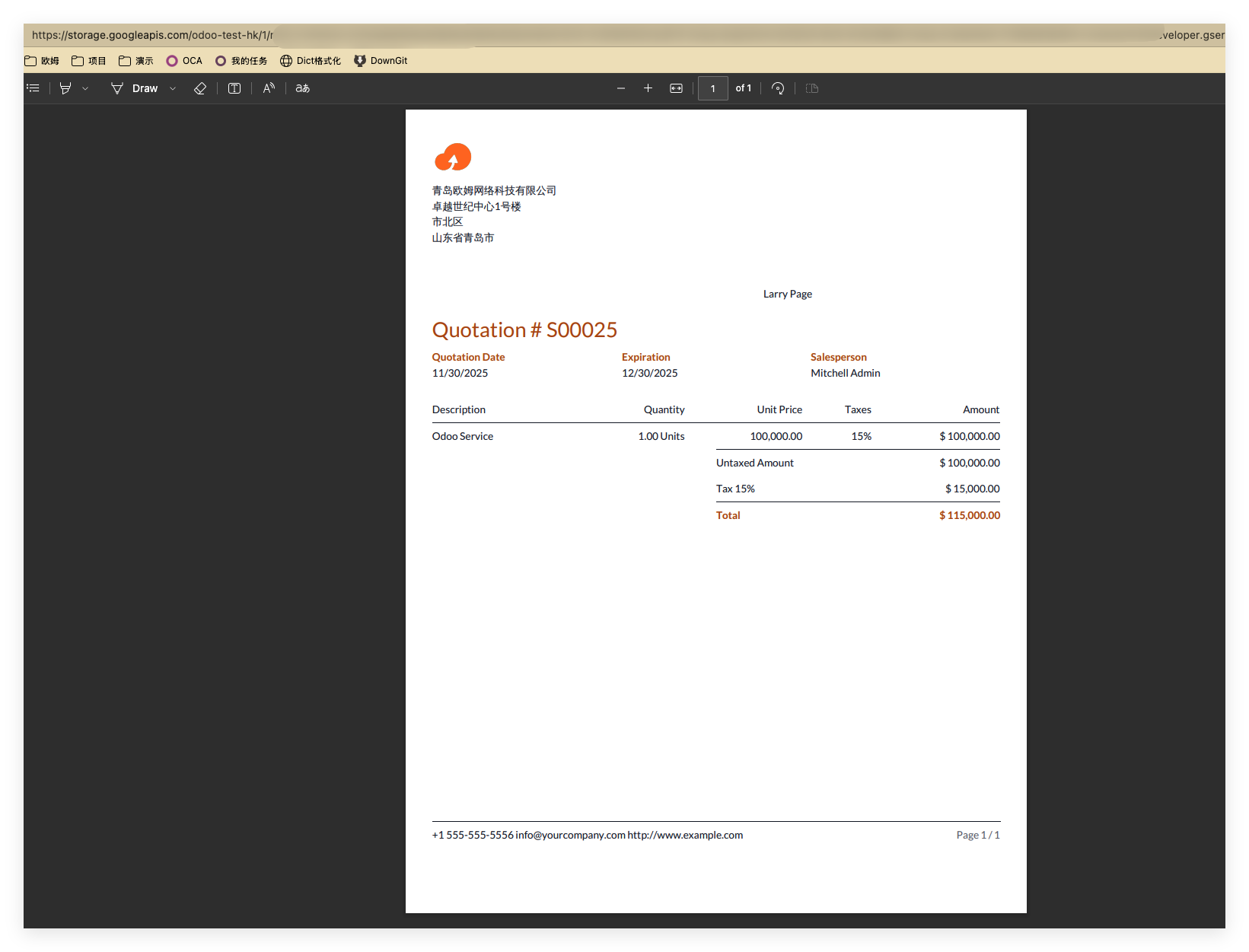Activate the Draw tool
The height and width of the screenshot is (952, 1249).
[135, 88]
